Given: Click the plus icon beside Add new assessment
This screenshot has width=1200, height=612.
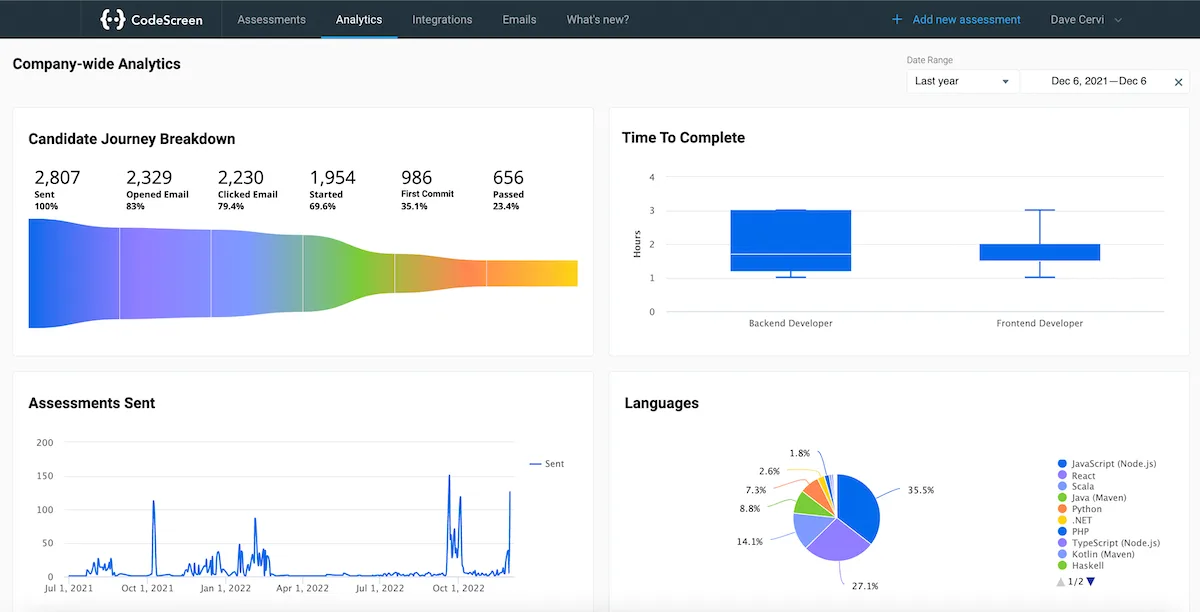Looking at the screenshot, I should (x=897, y=19).
